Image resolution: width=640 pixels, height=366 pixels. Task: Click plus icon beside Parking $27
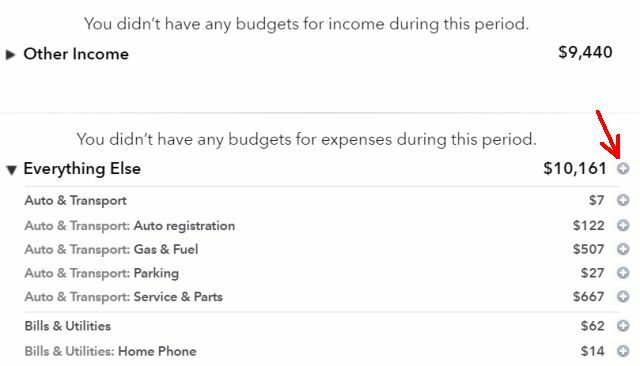tap(623, 273)
